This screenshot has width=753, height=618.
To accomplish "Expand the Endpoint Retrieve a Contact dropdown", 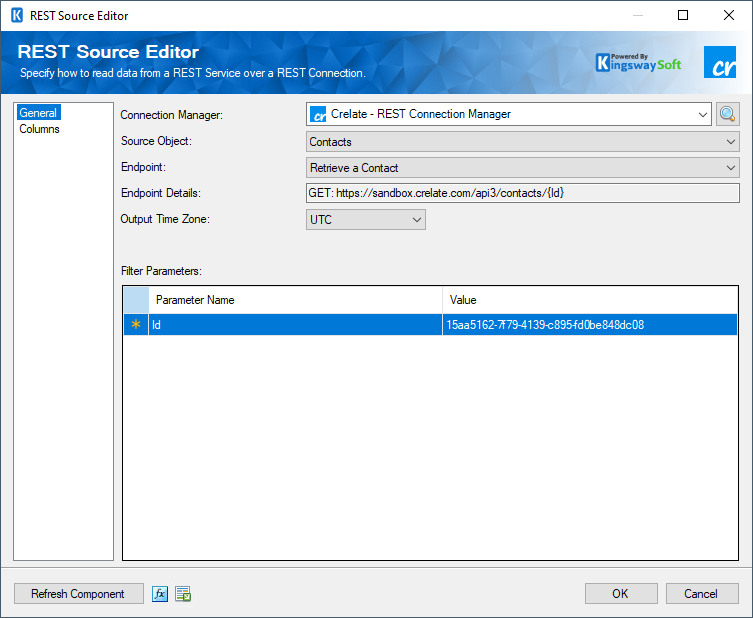I will coord(522,168).
